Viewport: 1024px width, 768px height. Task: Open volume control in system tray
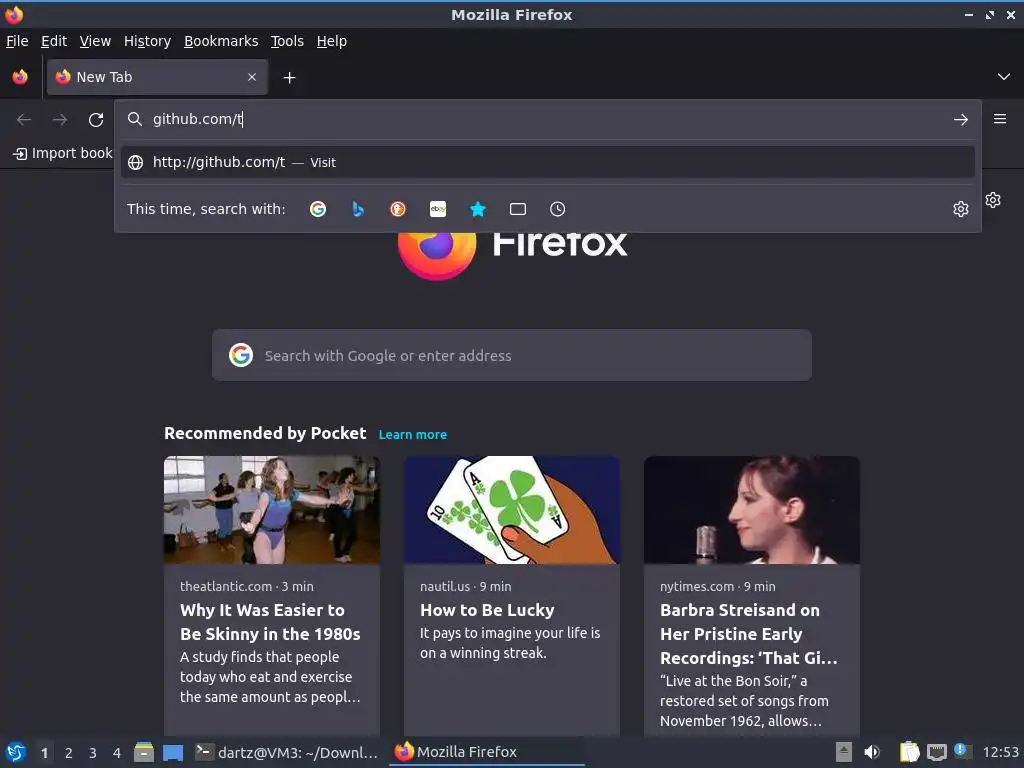[x=872, y=752]
